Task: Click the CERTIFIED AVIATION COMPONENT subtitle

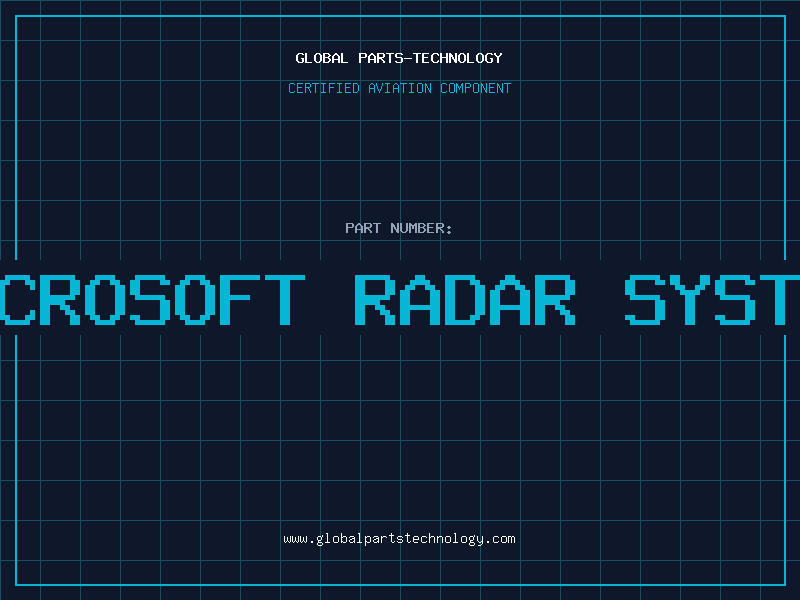Action: click(x=399, y=88)
